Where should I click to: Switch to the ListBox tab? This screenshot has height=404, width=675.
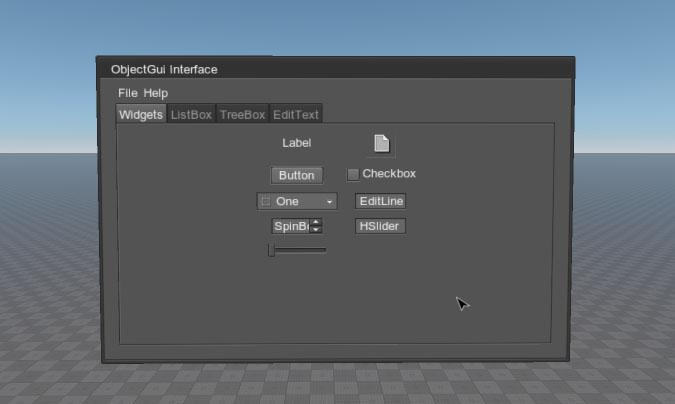coord(191,115)
